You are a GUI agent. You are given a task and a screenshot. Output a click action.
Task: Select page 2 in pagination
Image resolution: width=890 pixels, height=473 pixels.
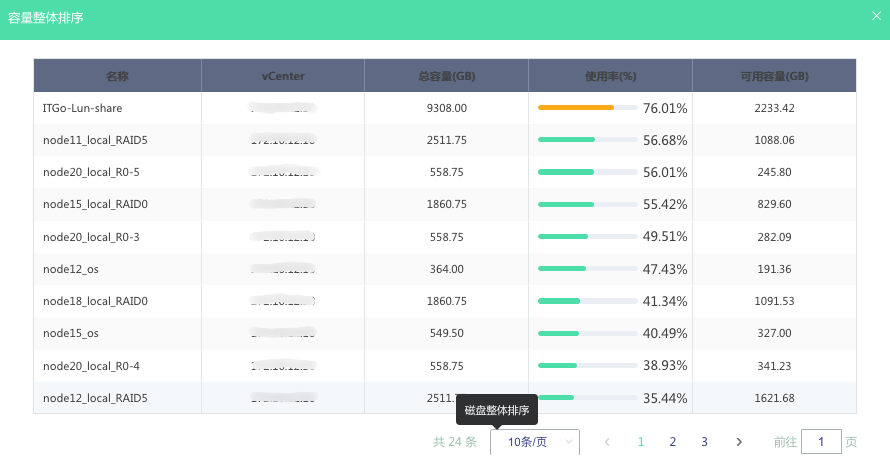pyautogui.click(x=673, y=442)
